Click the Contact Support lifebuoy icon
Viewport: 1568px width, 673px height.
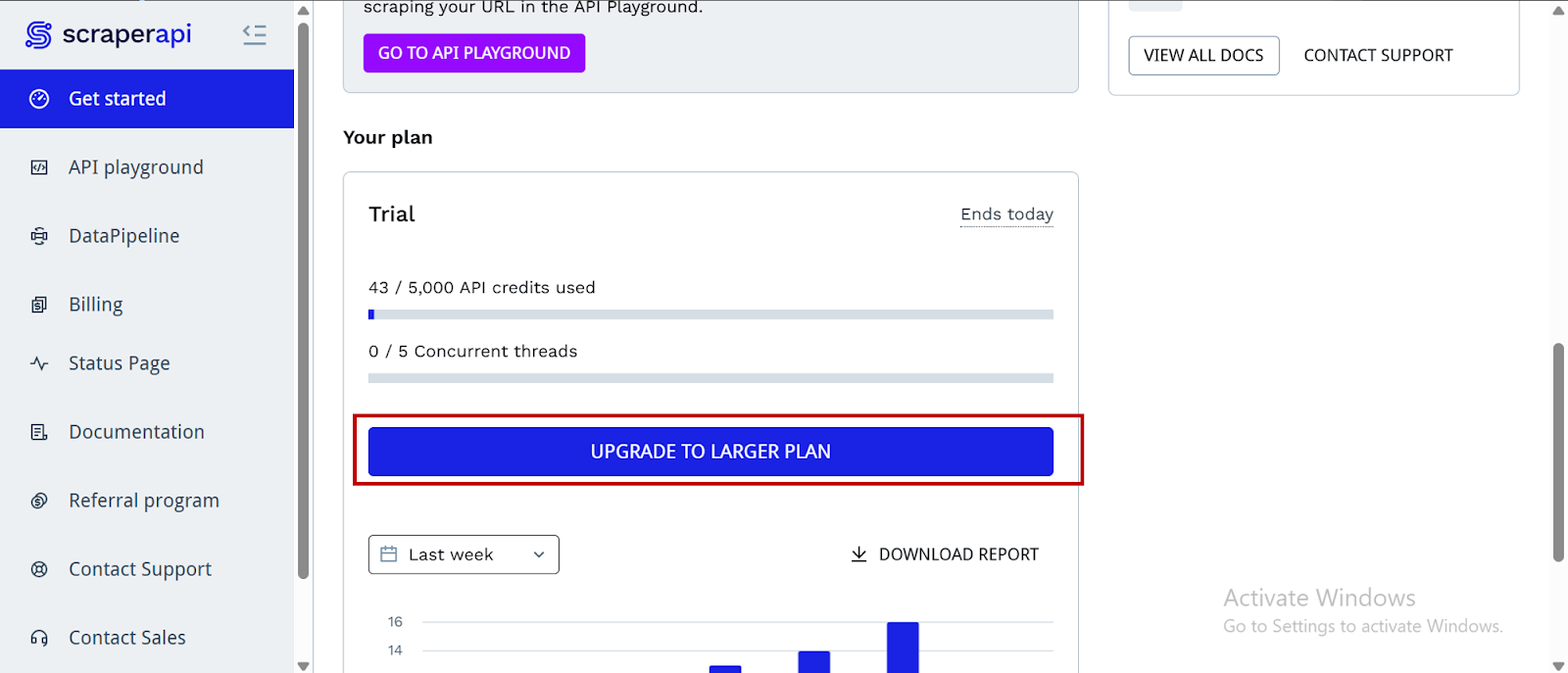coord(39,569)
